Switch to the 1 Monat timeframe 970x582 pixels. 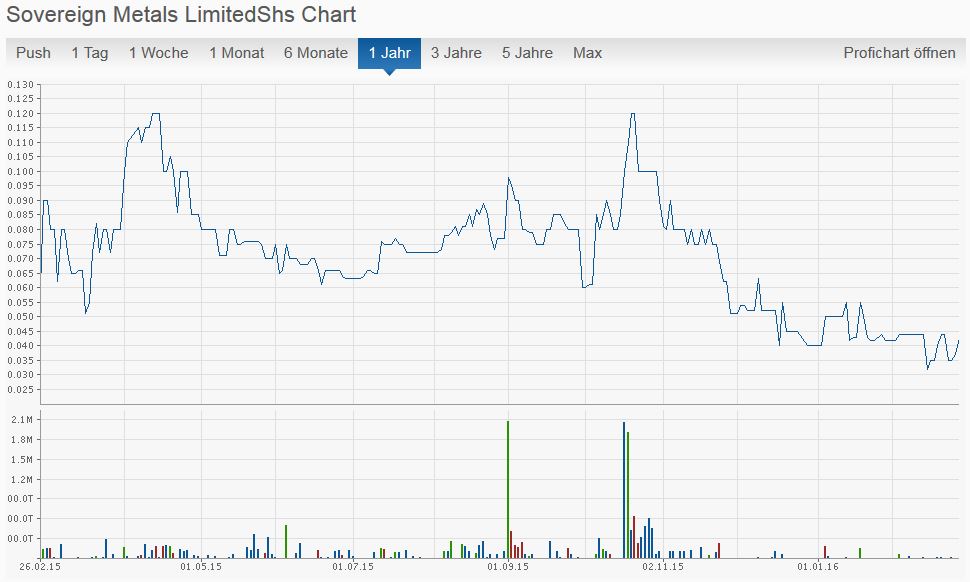click(236, 53)
